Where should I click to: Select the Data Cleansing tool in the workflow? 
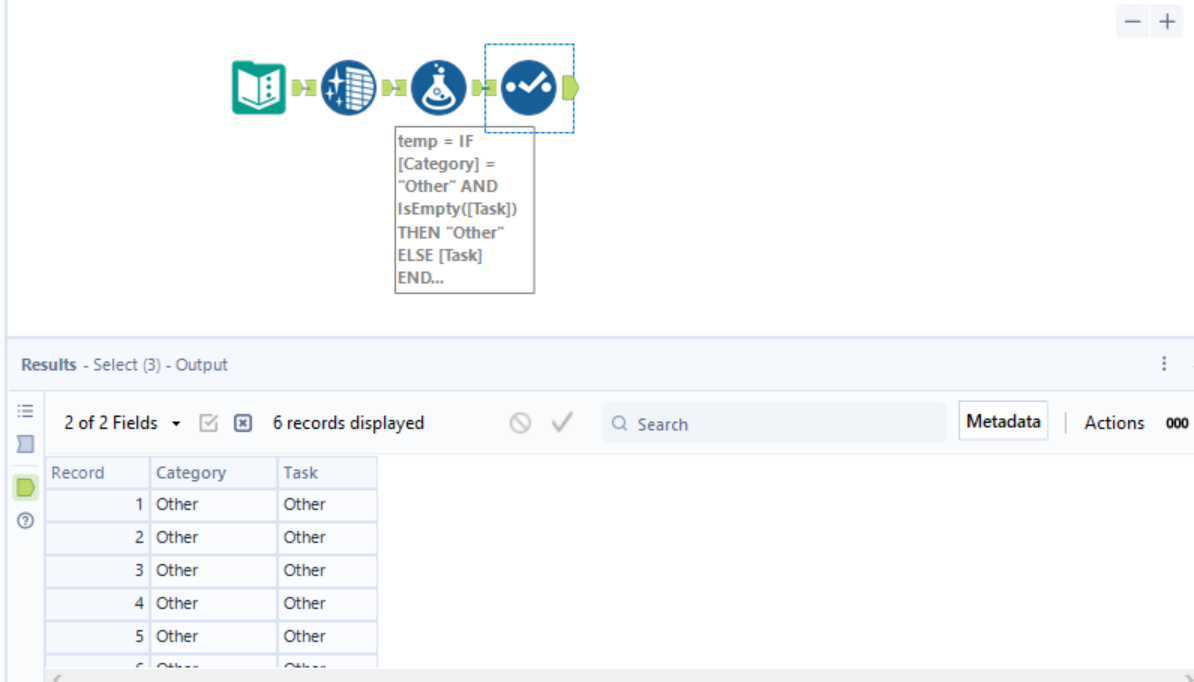click(347, 87)
